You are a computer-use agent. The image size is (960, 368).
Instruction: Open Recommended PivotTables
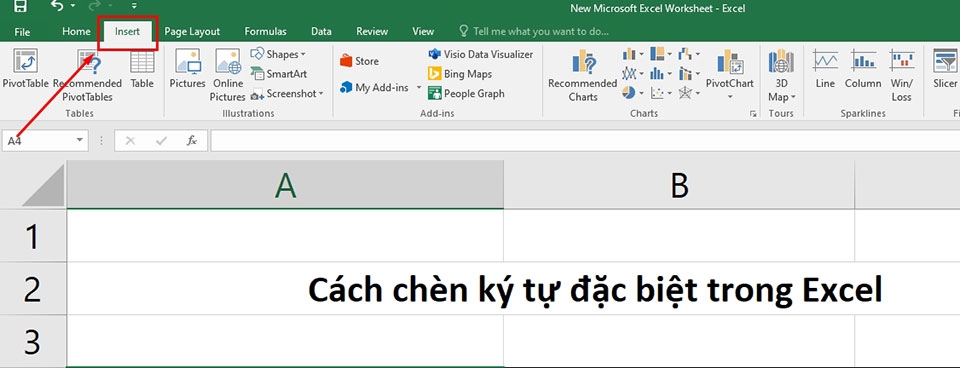[x=88, y=75]
